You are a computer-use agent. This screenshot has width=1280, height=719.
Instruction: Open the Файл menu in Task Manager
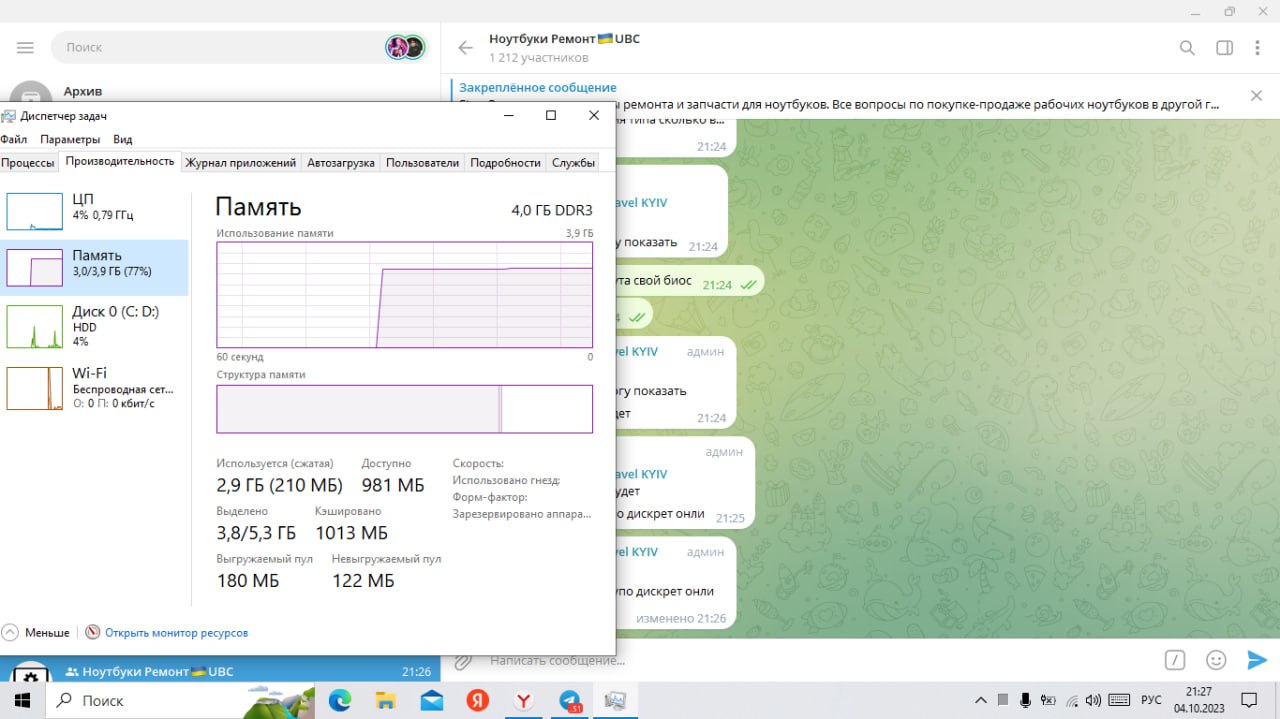(14, 140)
